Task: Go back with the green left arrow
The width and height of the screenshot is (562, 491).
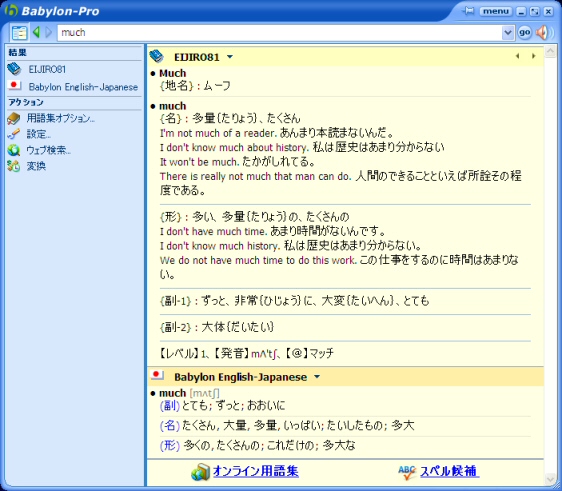Action: pyautogui.click(x=36, y=32)
